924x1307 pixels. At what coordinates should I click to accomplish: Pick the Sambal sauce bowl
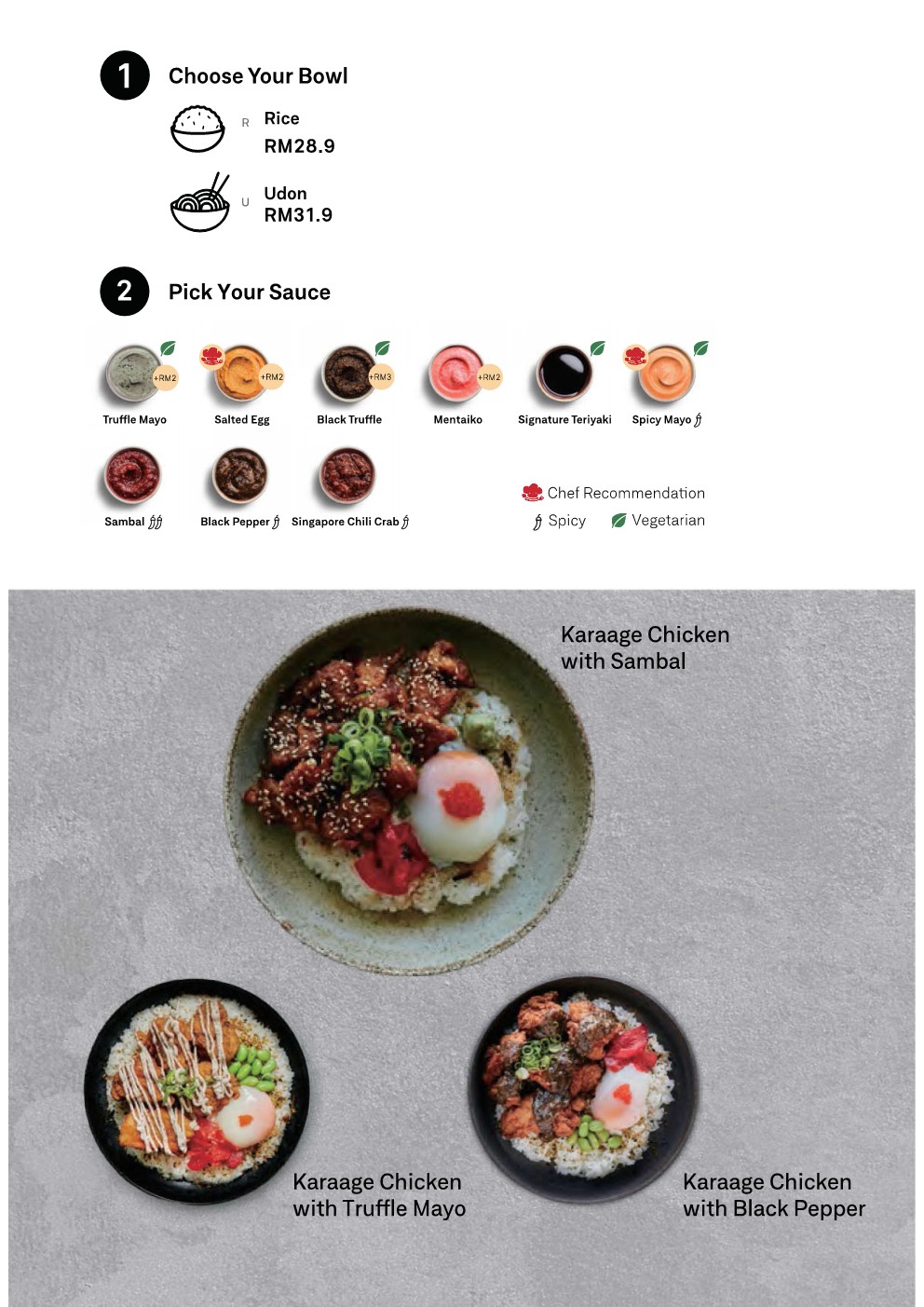(132, 475)
